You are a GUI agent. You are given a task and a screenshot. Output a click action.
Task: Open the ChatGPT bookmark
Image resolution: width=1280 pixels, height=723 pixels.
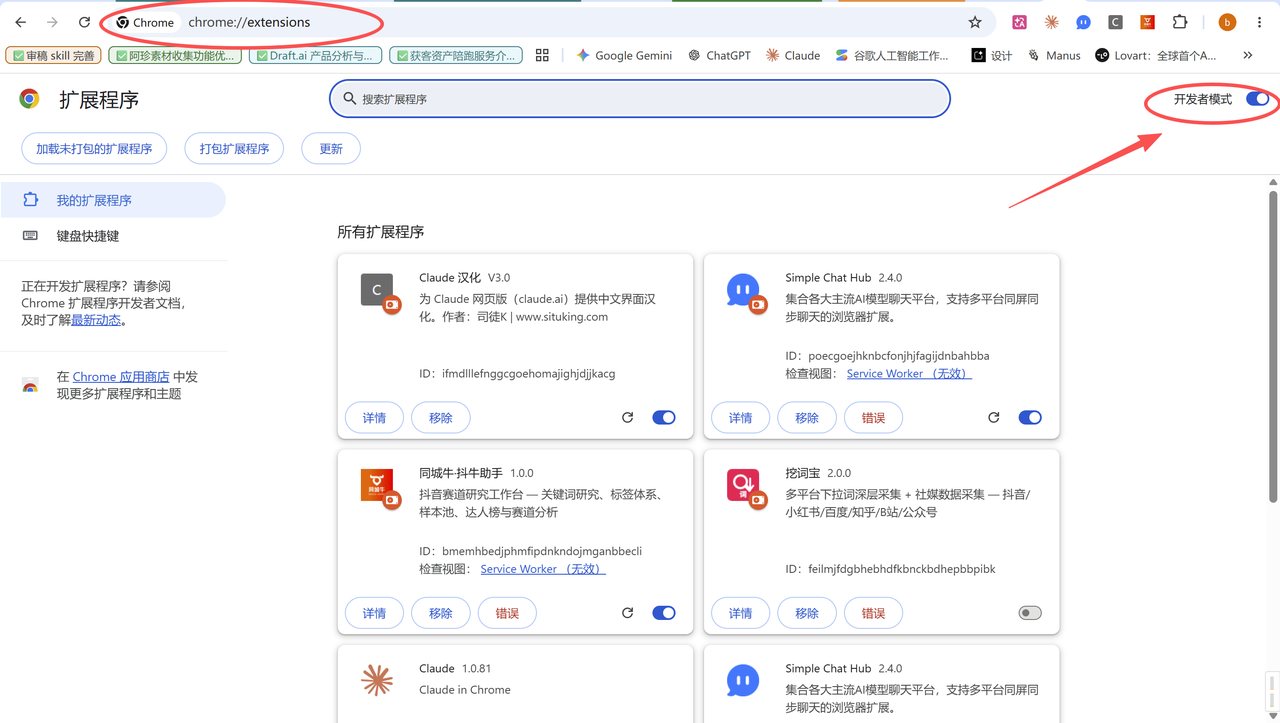coord(719,55)
